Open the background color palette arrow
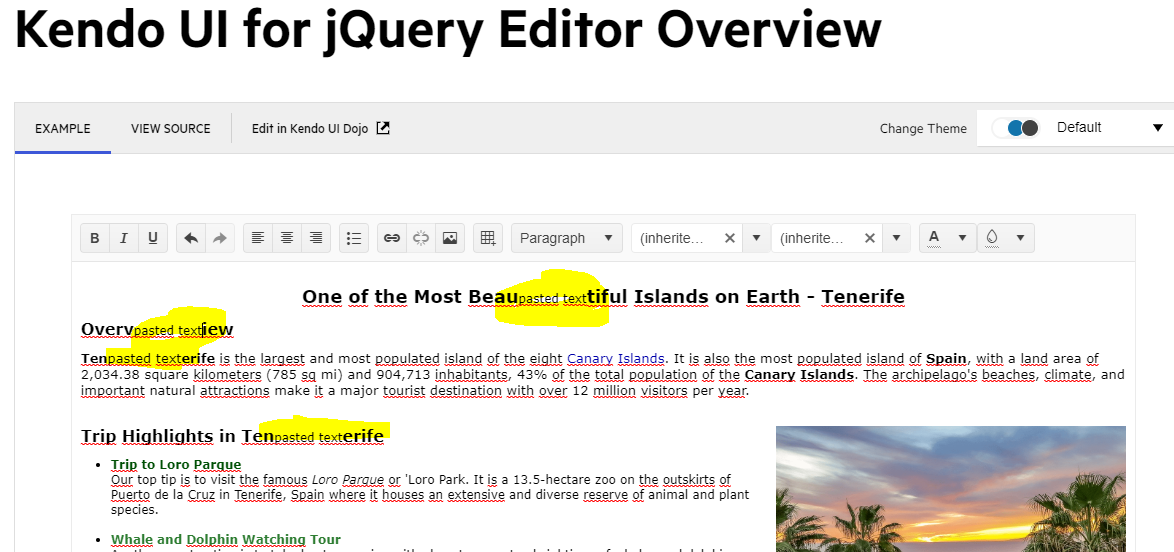 coord(1021,238)
